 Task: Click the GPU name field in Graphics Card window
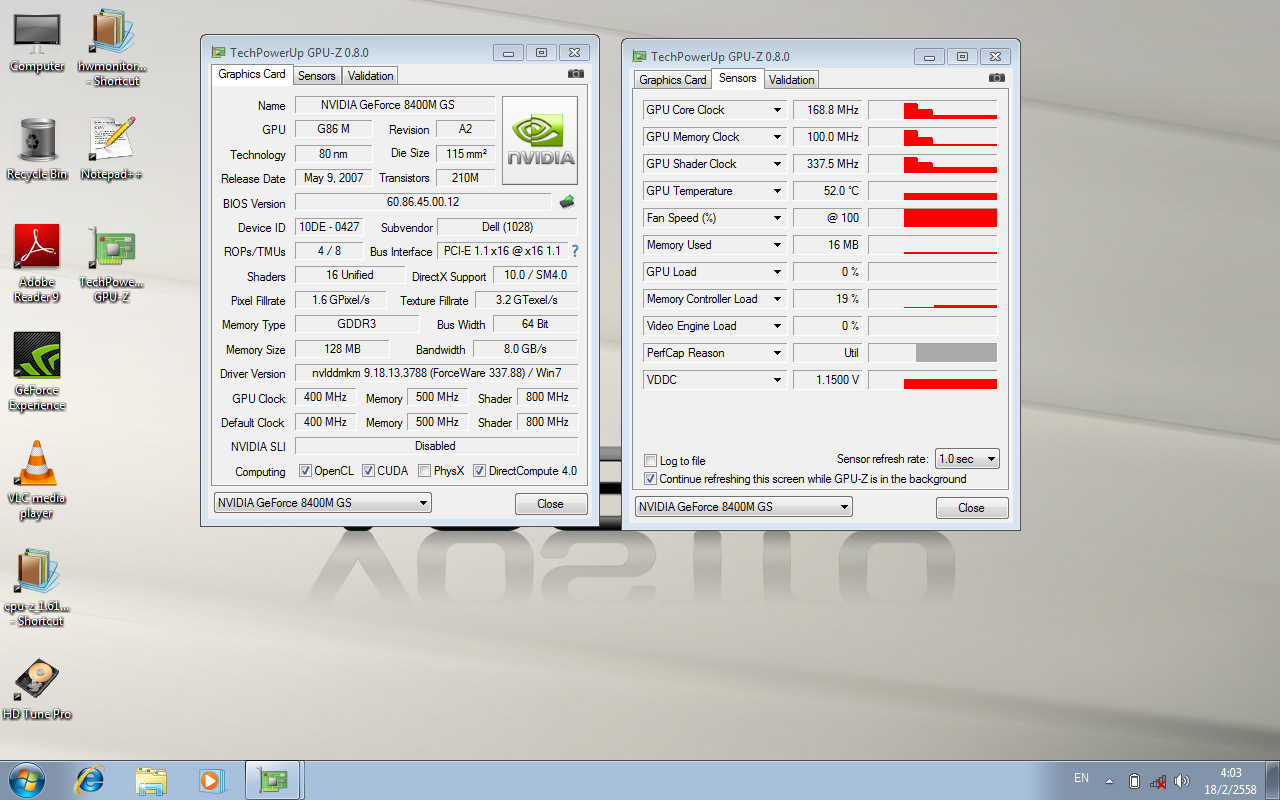(395, 105)
